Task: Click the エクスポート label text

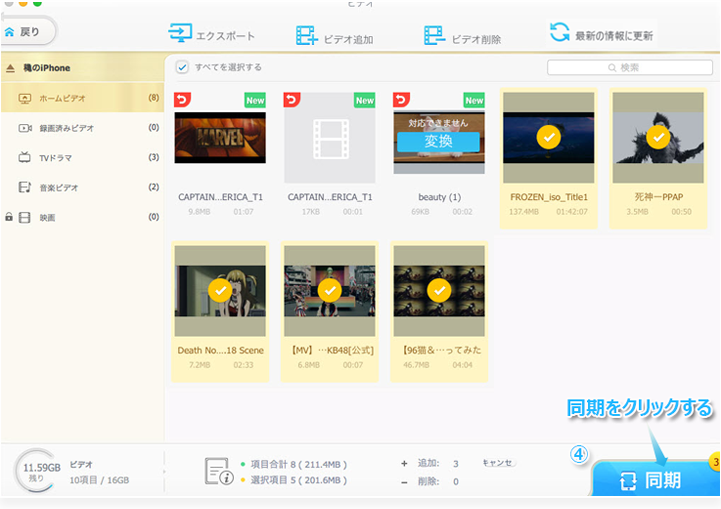Action: tap(225, 36)
